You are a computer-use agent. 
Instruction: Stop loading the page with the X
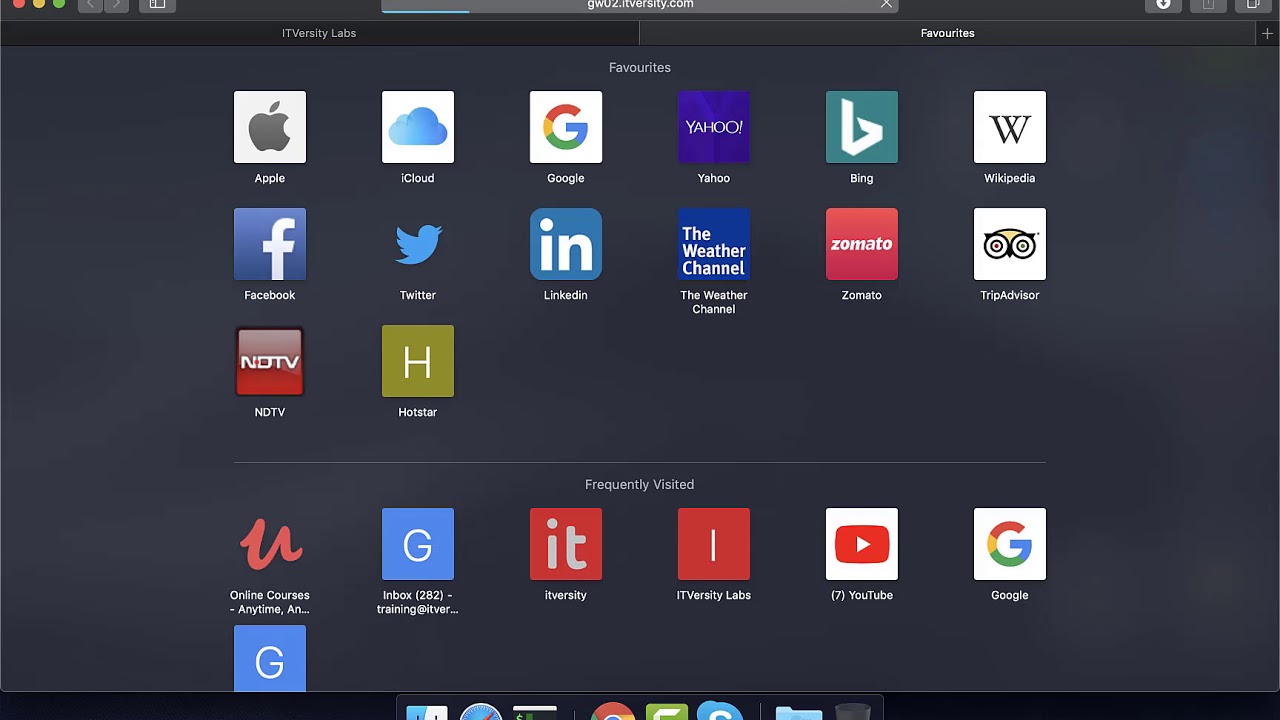pos(886,5)
